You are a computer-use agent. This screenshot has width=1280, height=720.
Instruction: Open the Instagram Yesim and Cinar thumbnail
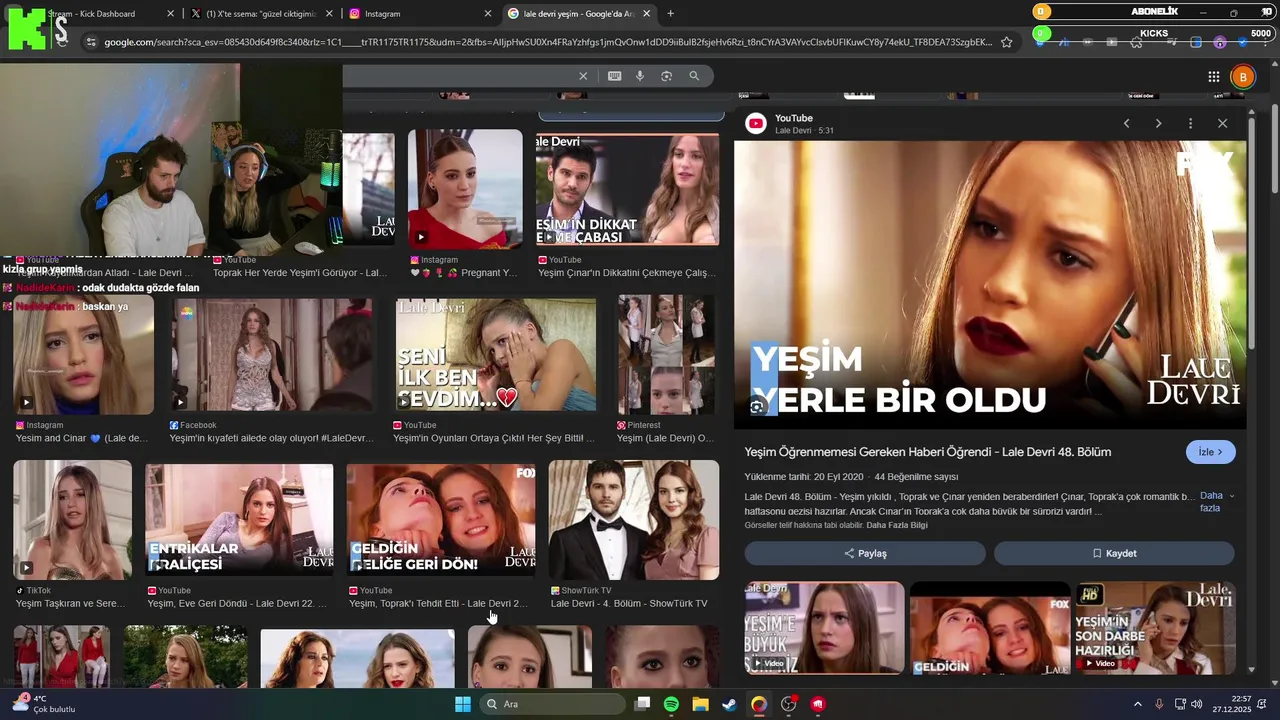(x=84, y=355)
